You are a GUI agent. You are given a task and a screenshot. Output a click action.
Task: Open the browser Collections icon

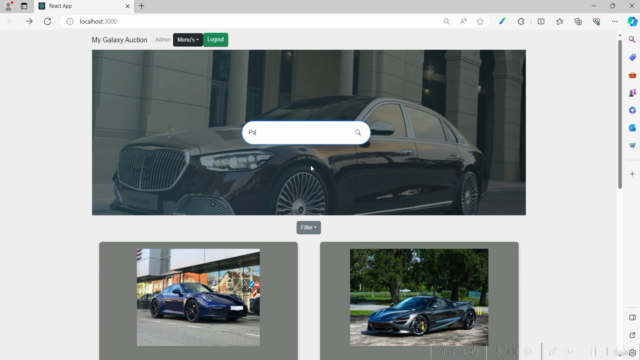click(x=578, y=22)
